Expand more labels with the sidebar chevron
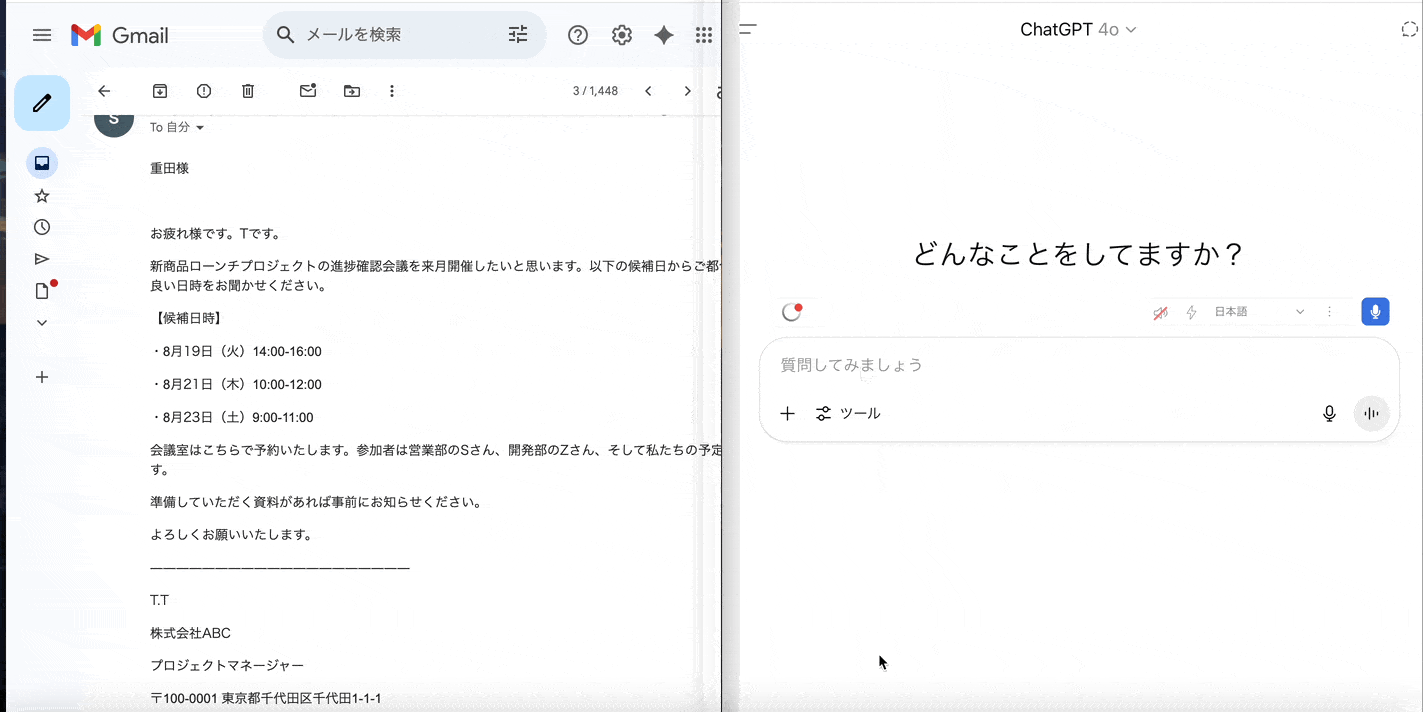 (42, 322)
